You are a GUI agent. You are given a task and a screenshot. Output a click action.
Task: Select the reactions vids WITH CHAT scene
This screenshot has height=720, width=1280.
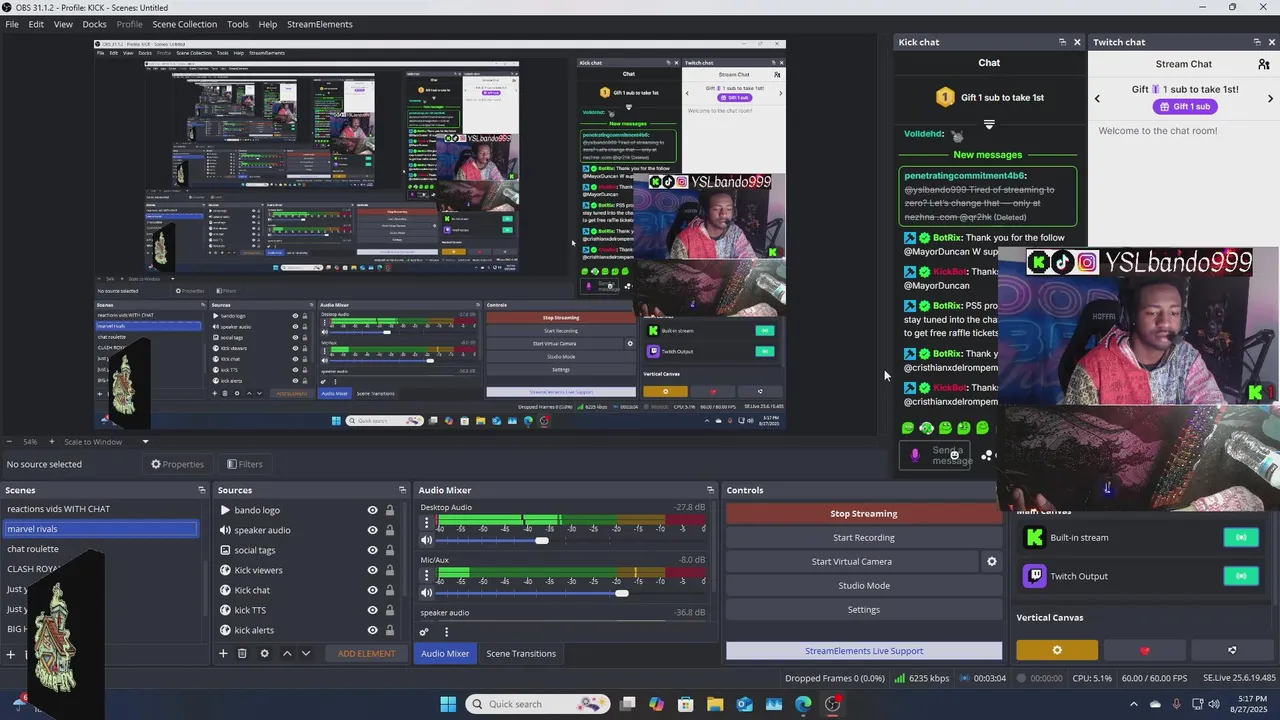pyautogui.click(x=101, y=509)
